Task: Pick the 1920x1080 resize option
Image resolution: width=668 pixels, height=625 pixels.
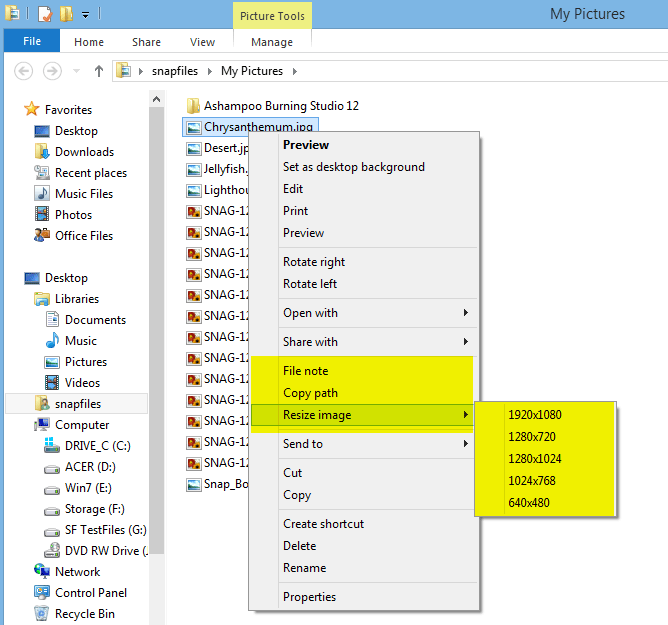Action: click(535, 415)
